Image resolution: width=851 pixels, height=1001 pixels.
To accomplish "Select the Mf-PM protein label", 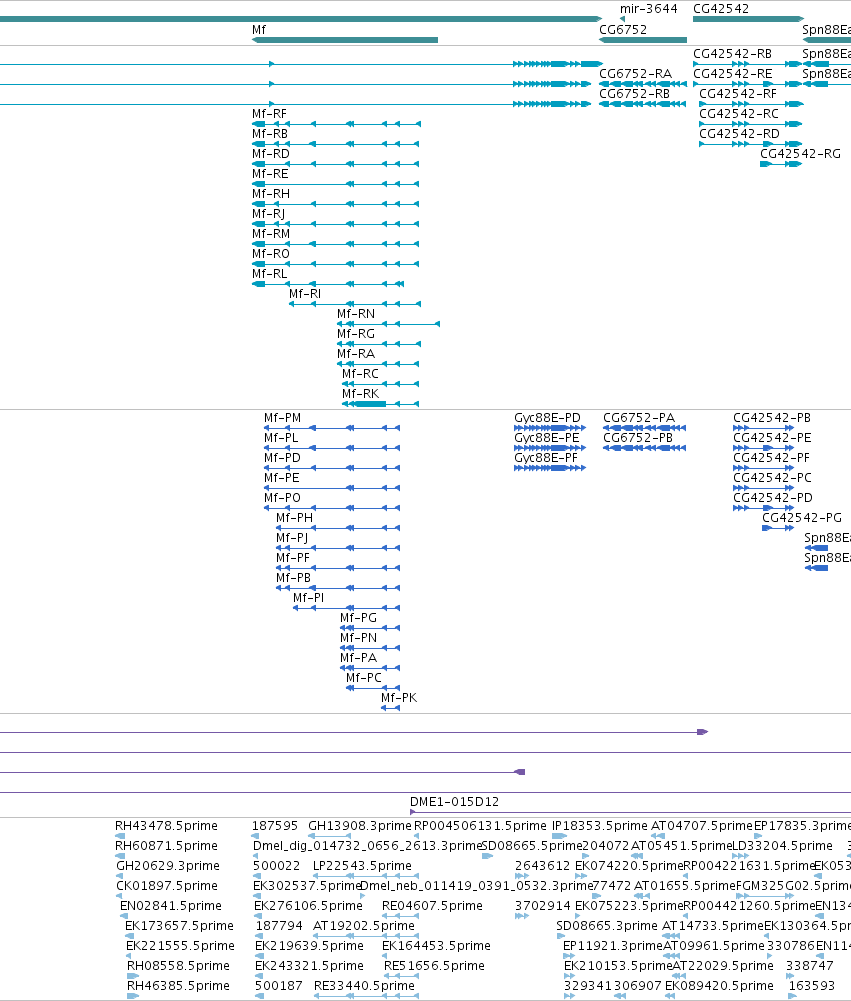I will (x=282, y=418).
